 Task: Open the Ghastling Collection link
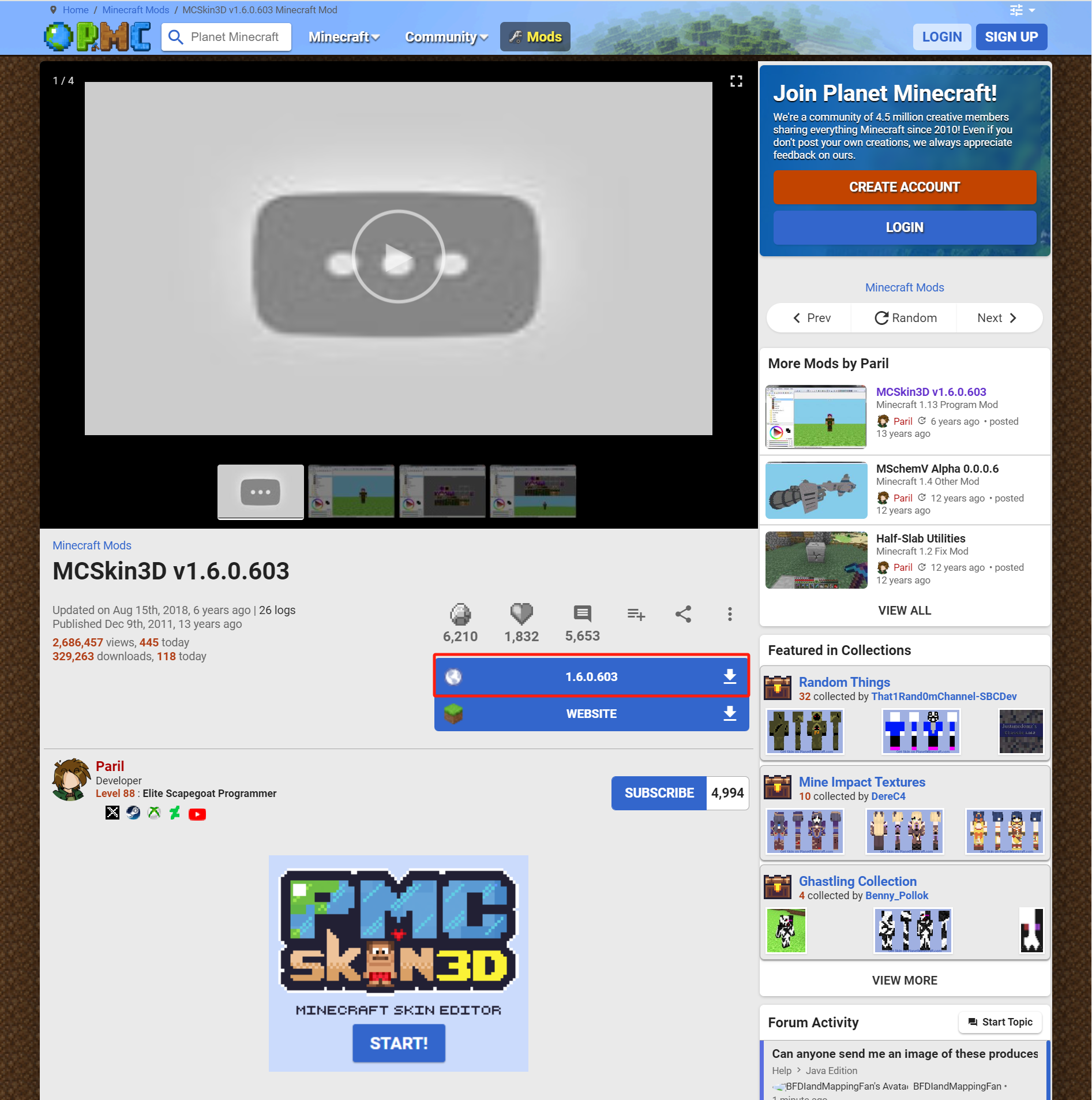pyautogui.click(x=857, y=881)
